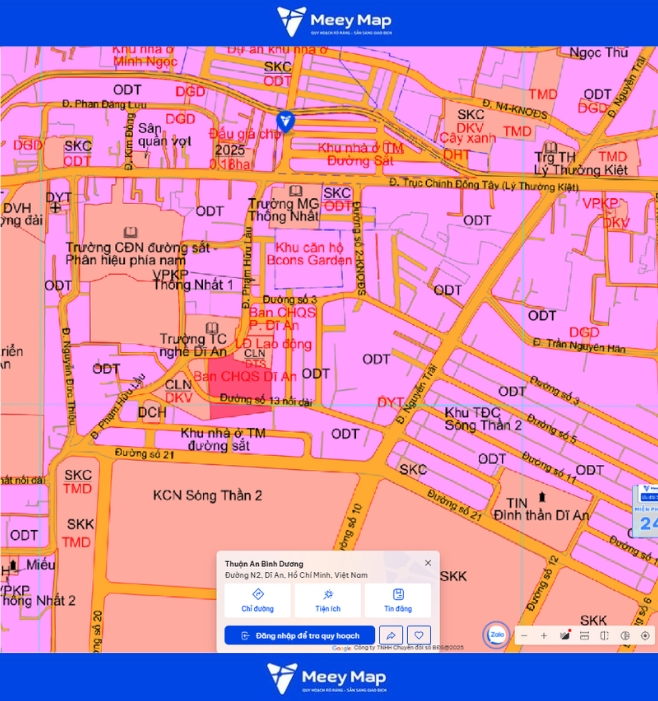Share this location with arrow icon
The image size is (658, 701).
(391, 635)
